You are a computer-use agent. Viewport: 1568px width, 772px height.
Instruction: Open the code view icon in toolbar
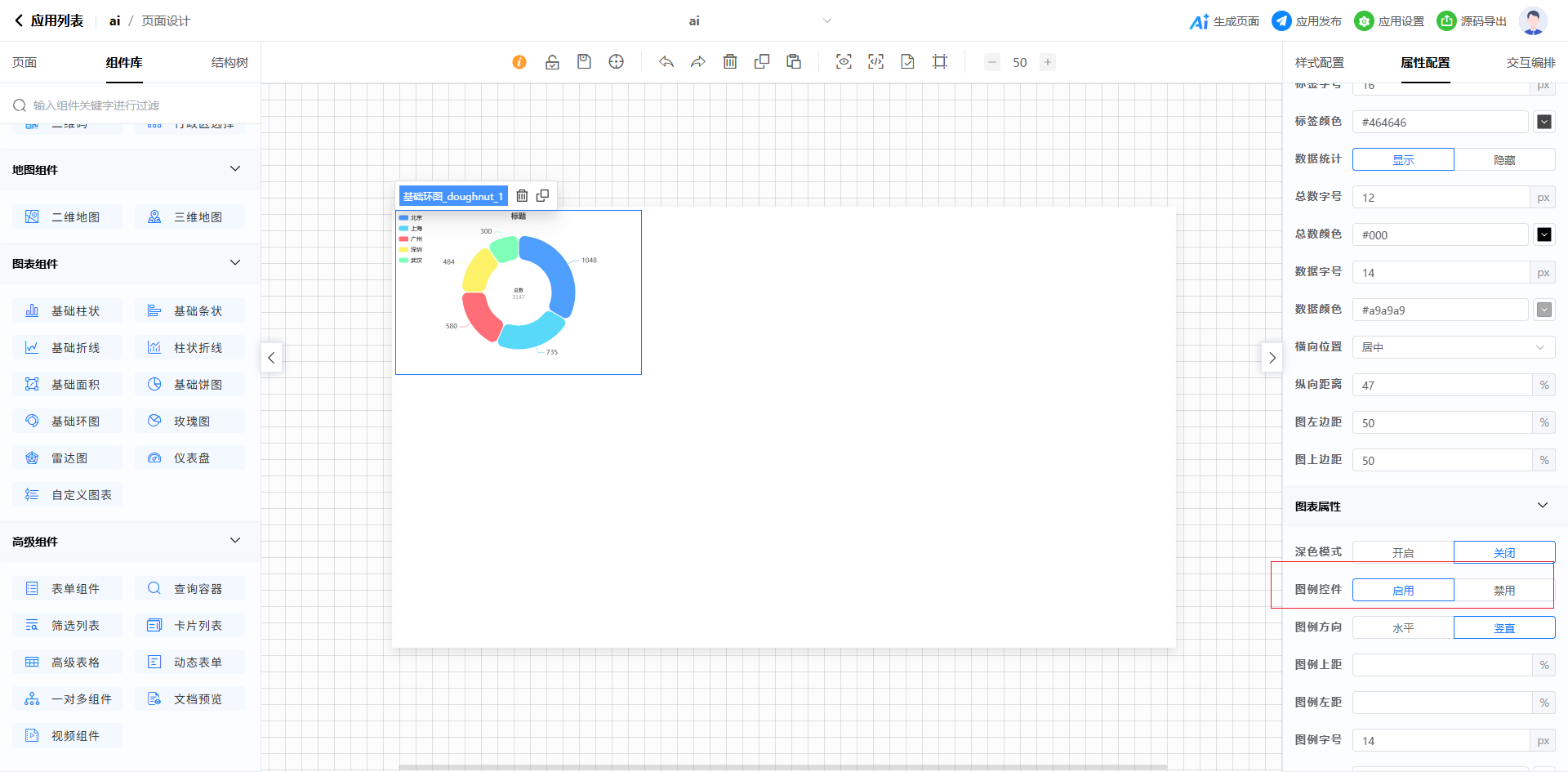pos(875,62)
